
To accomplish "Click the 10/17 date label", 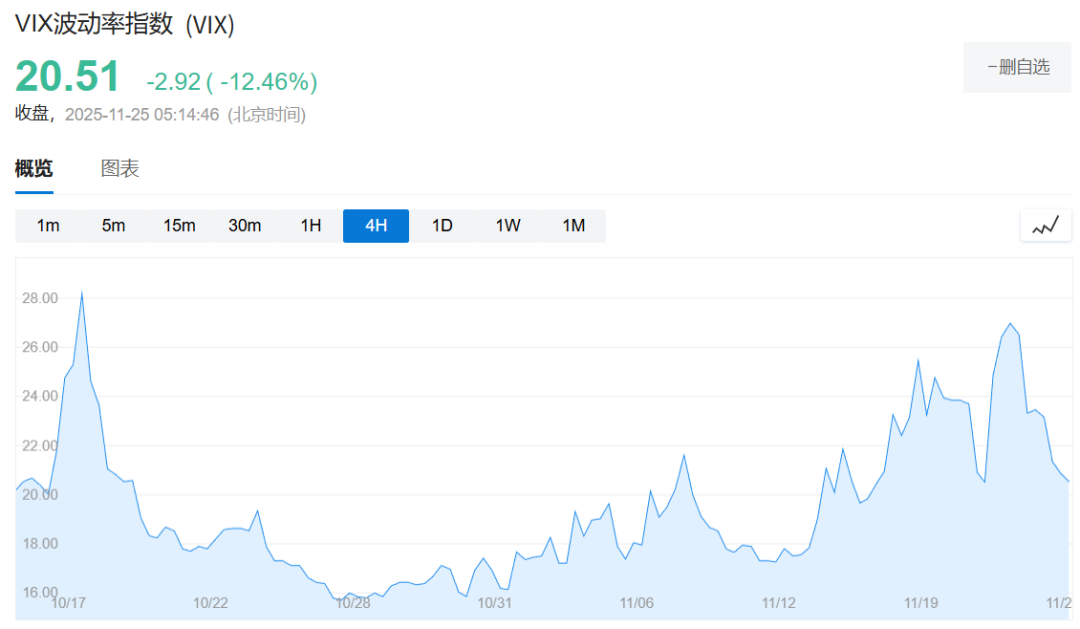I will [x=69, y=603].
